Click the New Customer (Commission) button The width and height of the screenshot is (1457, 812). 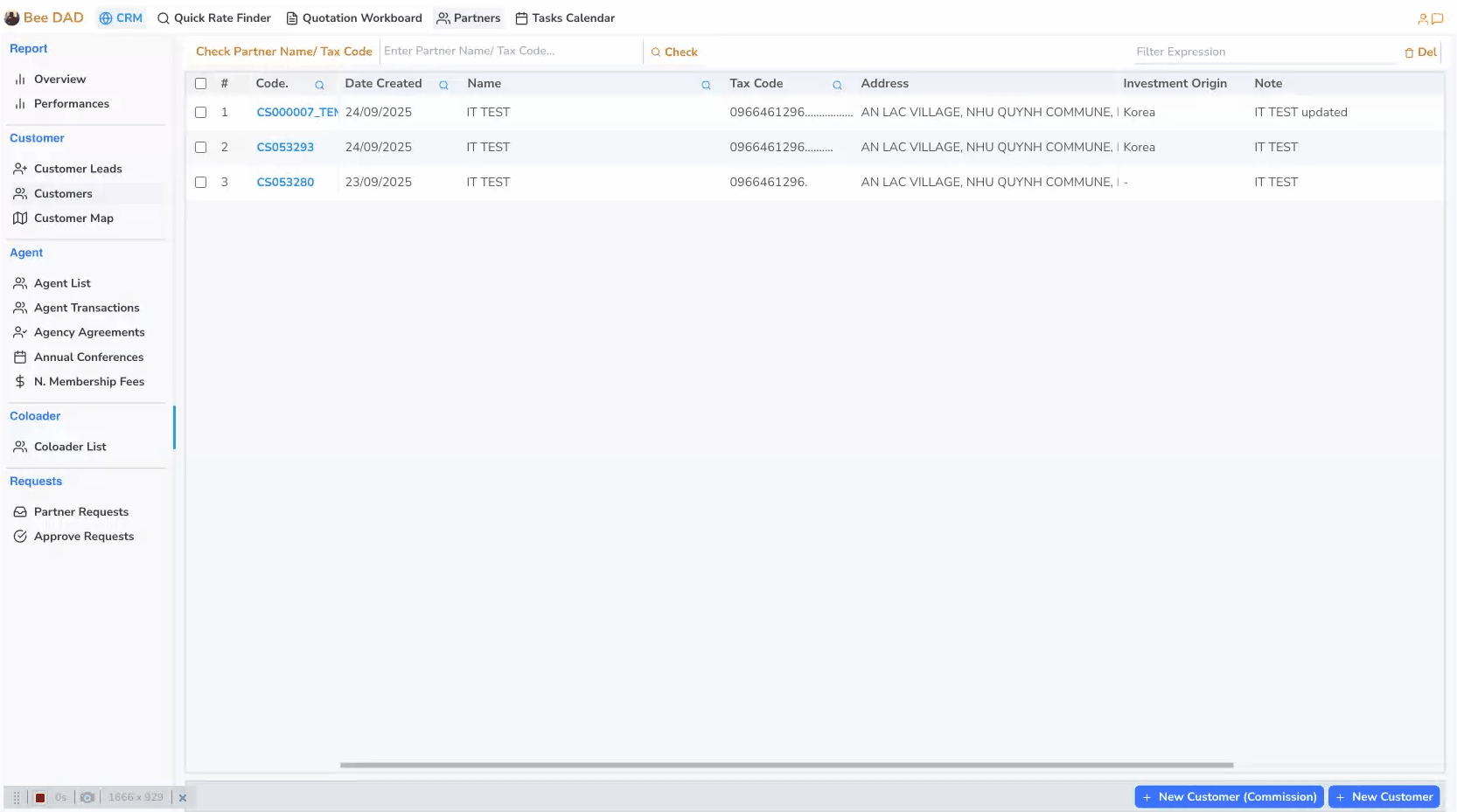click(x=1229, y=796)
